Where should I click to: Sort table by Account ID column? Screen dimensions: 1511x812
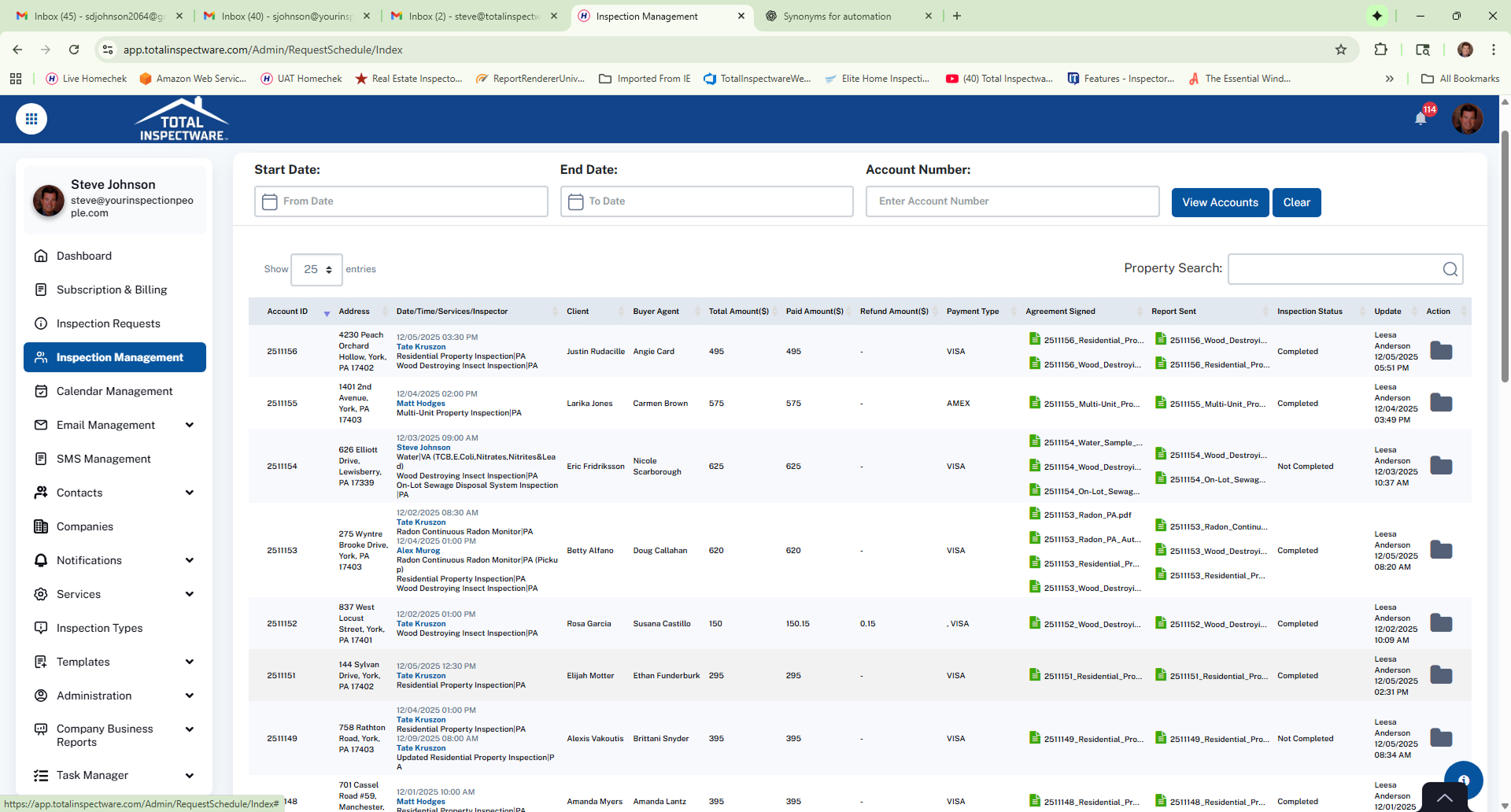(288, 312)
